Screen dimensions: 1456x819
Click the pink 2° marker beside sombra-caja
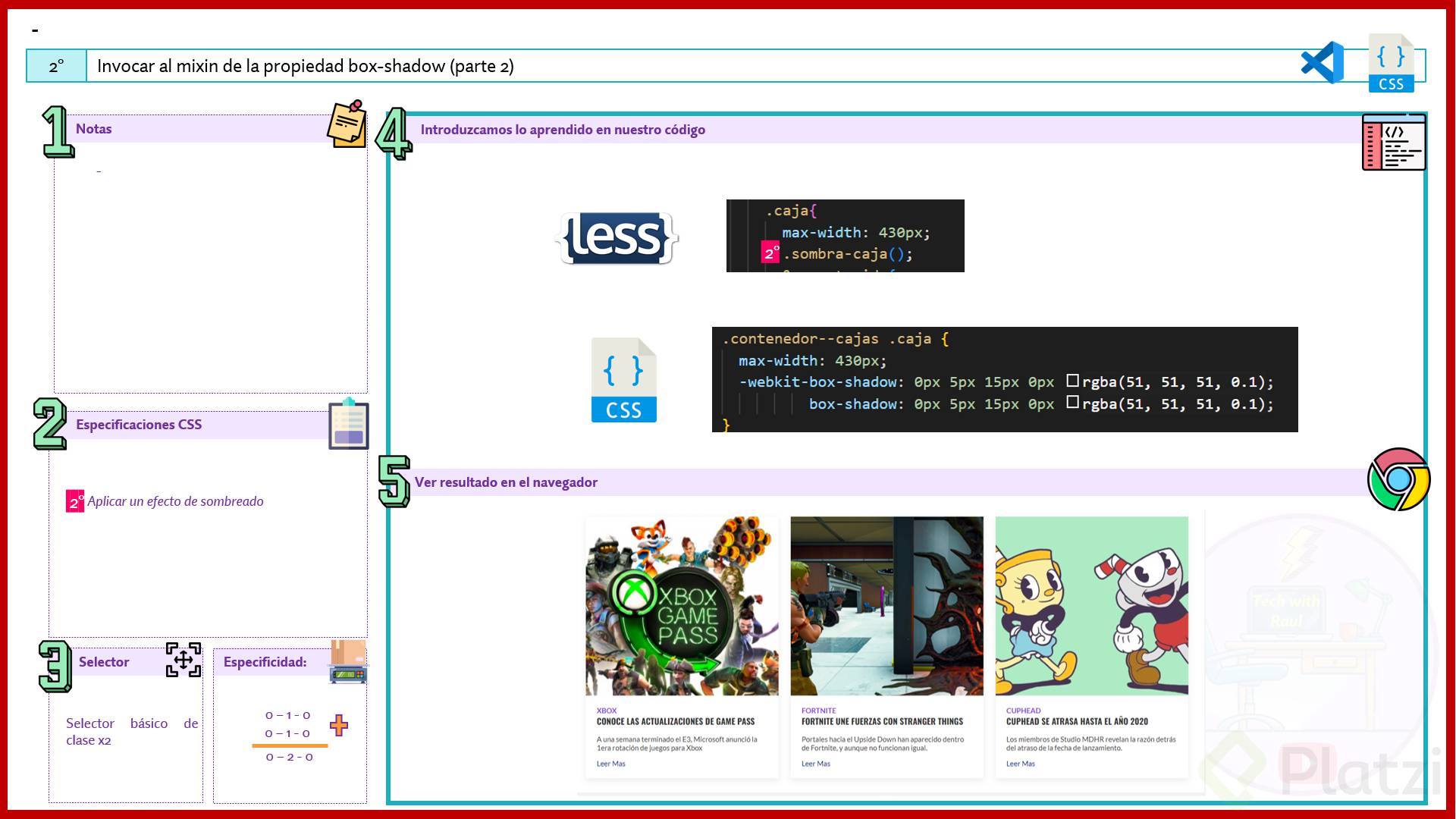(770, 253)
